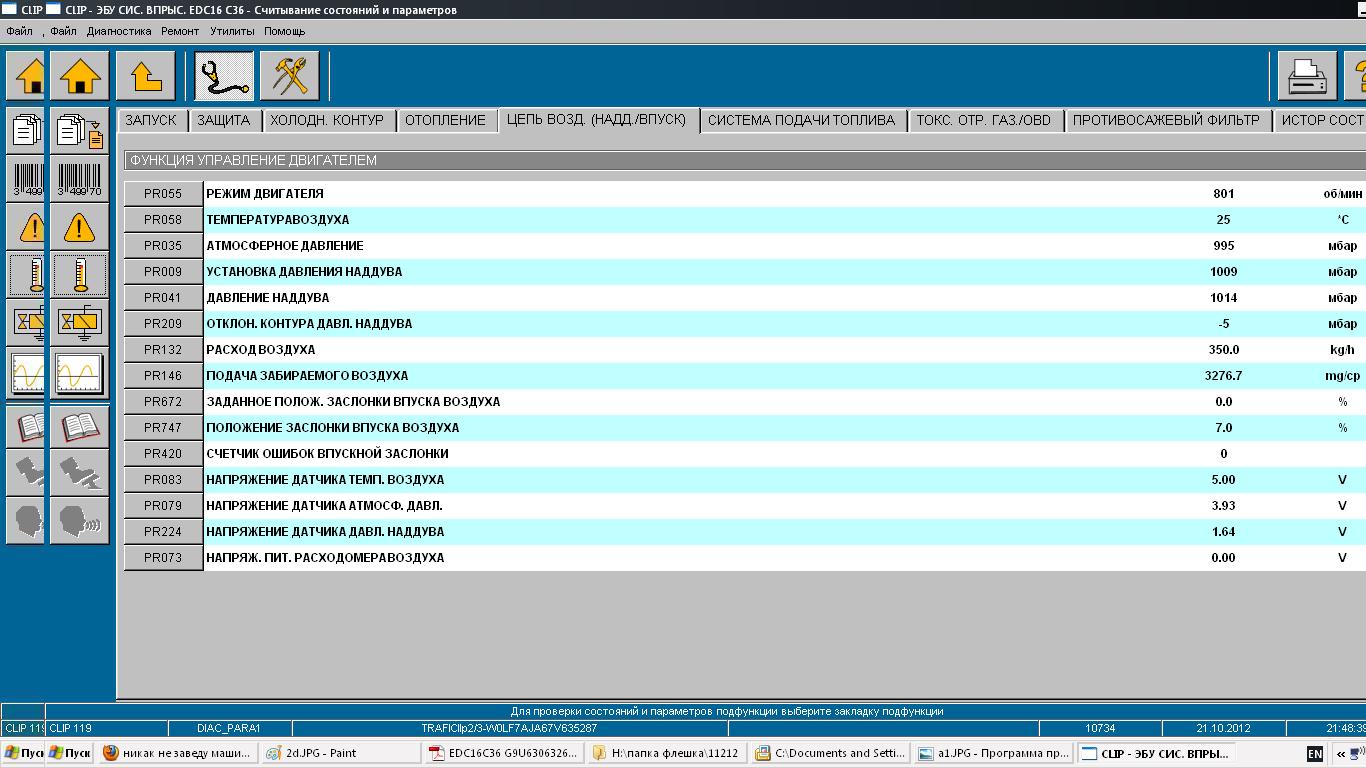The image size is (1366, 768).
Task: Click the up-arrow back navigation icon
Action: click(x=146, y=76)
